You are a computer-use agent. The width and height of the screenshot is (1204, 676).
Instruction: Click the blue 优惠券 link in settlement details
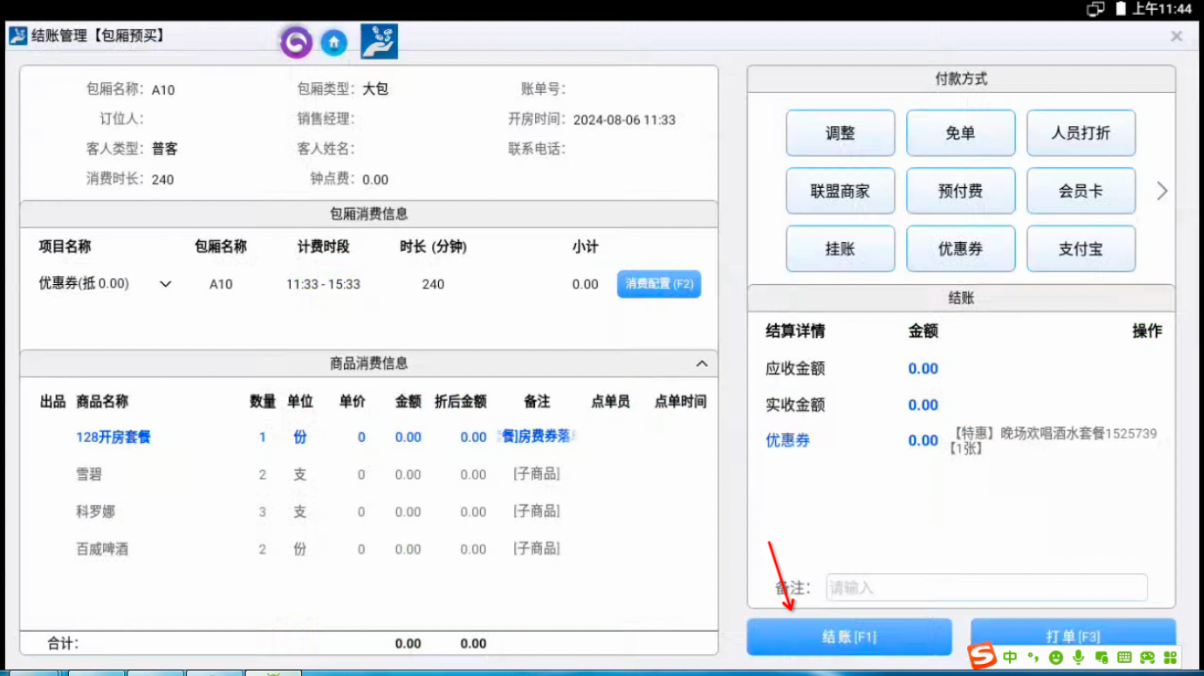click(x=786, y=440)
